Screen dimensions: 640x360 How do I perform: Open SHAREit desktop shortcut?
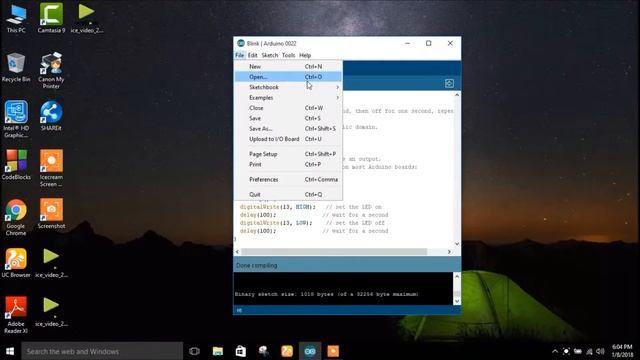click(51, 116)
